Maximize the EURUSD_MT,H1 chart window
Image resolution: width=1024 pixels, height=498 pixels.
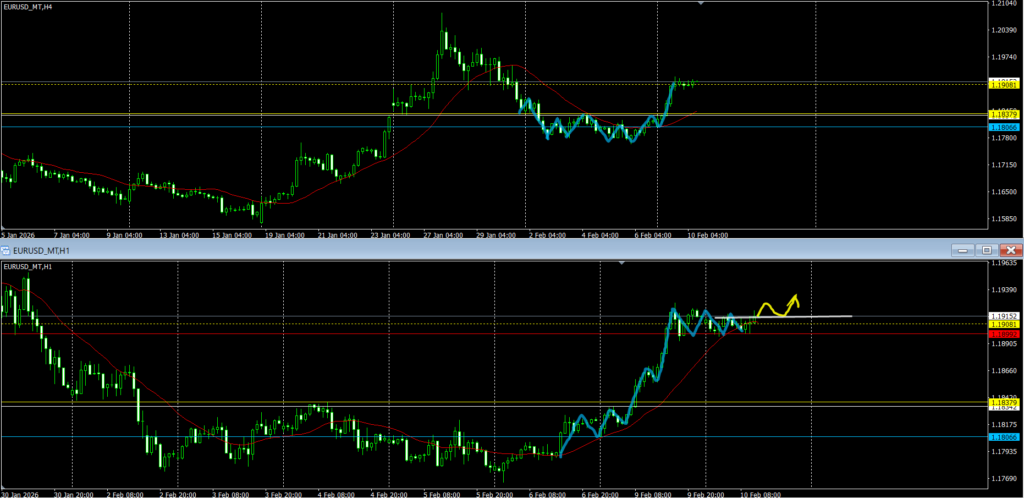pos(988,249)
